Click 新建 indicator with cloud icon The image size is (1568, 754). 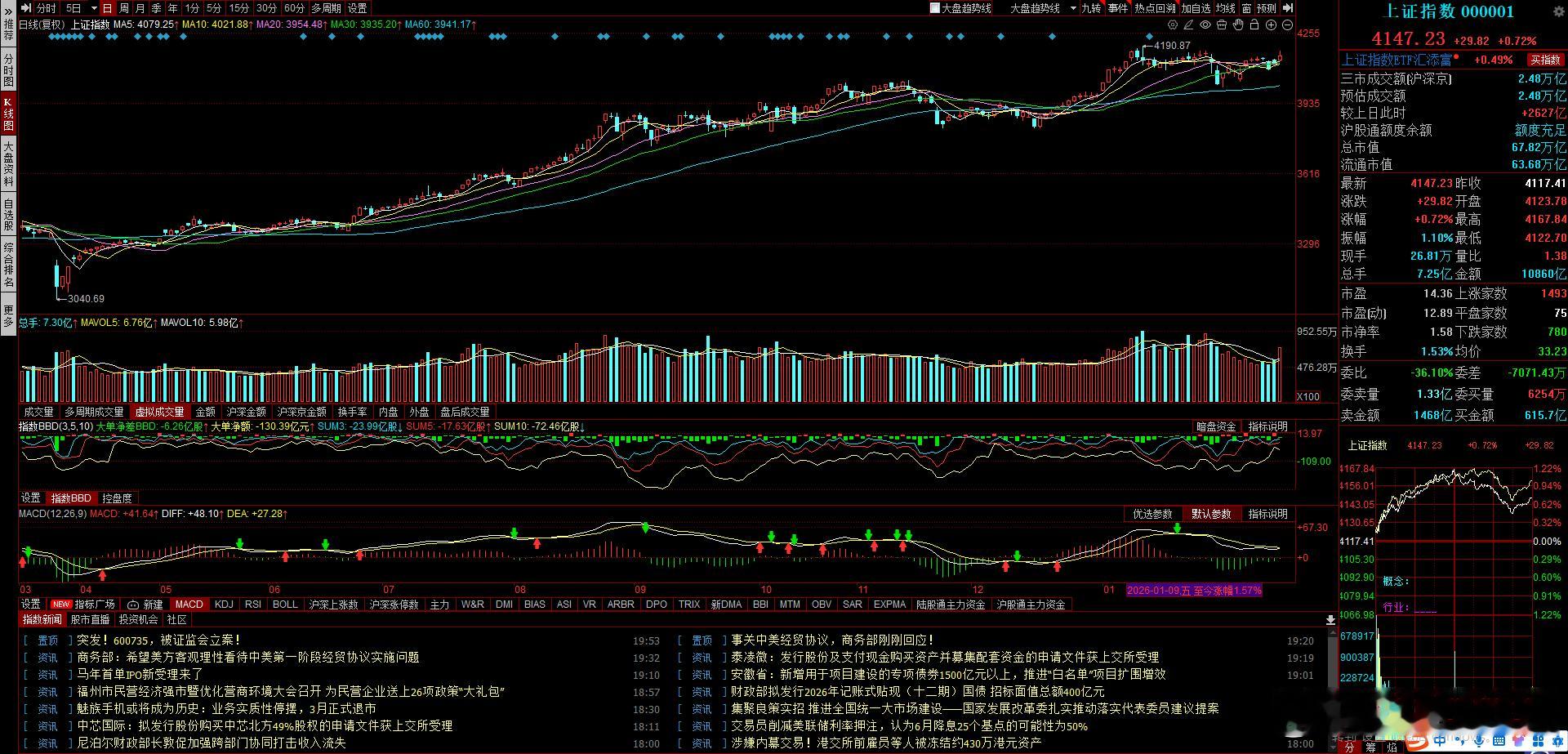click(x=145, y=605)
